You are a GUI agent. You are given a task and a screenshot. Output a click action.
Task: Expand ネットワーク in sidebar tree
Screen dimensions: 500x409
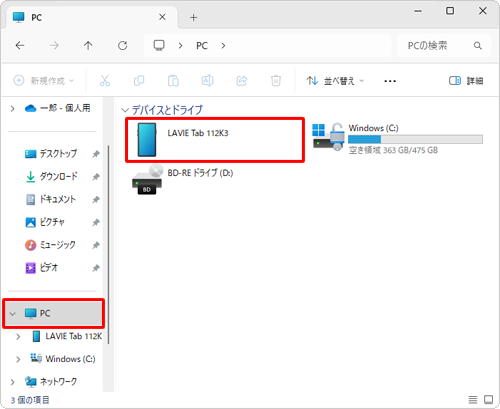pos(13,382)
